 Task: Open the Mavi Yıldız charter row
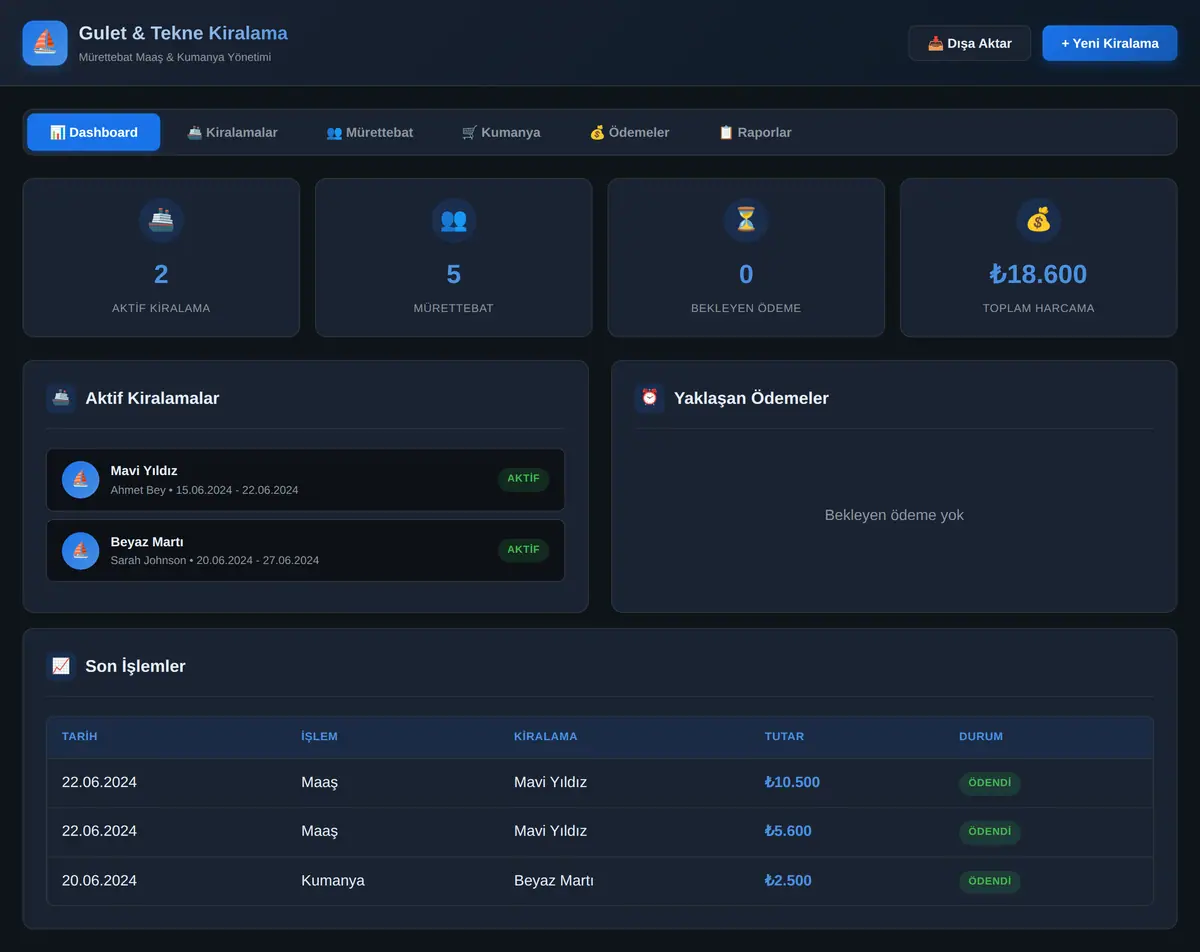pyautogui.click(x=305, y=480)
